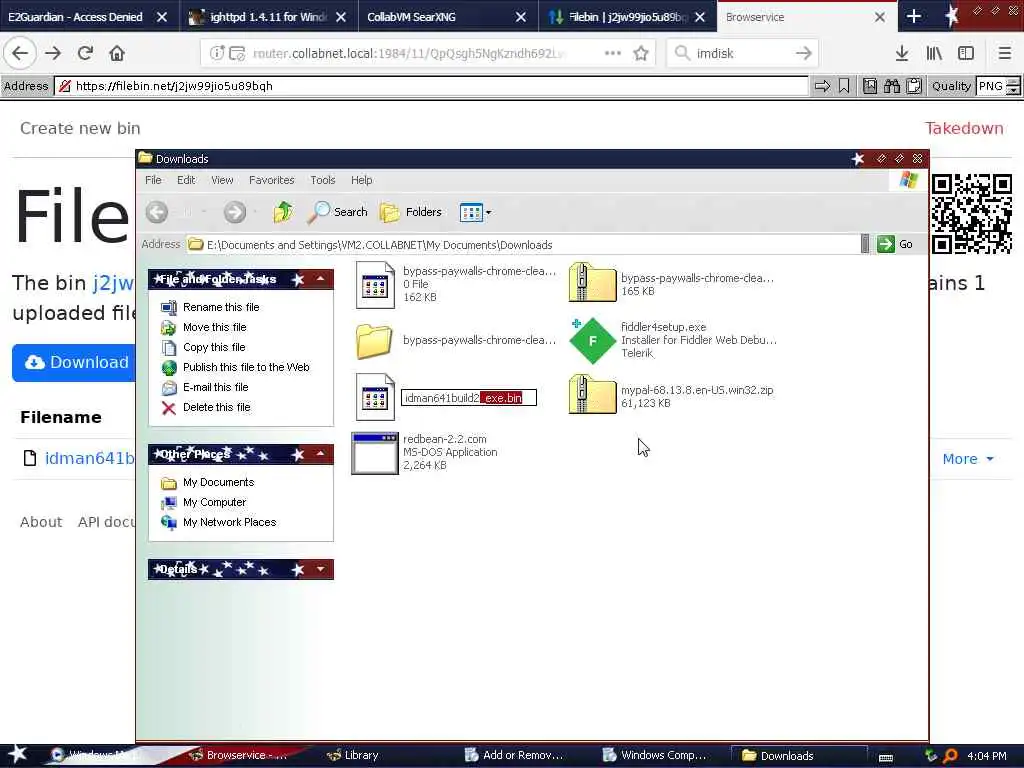This screenshot has height=768, width=1024.
Task: Click Delete this file task
Action: (217, 408)
